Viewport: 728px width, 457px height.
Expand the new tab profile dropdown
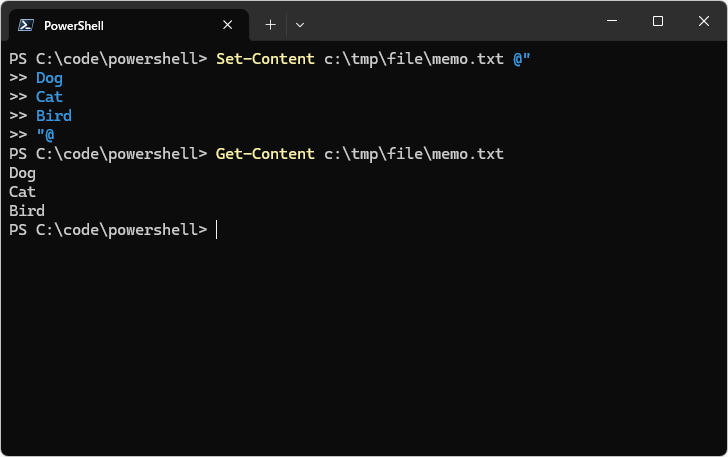click(300, 24)
